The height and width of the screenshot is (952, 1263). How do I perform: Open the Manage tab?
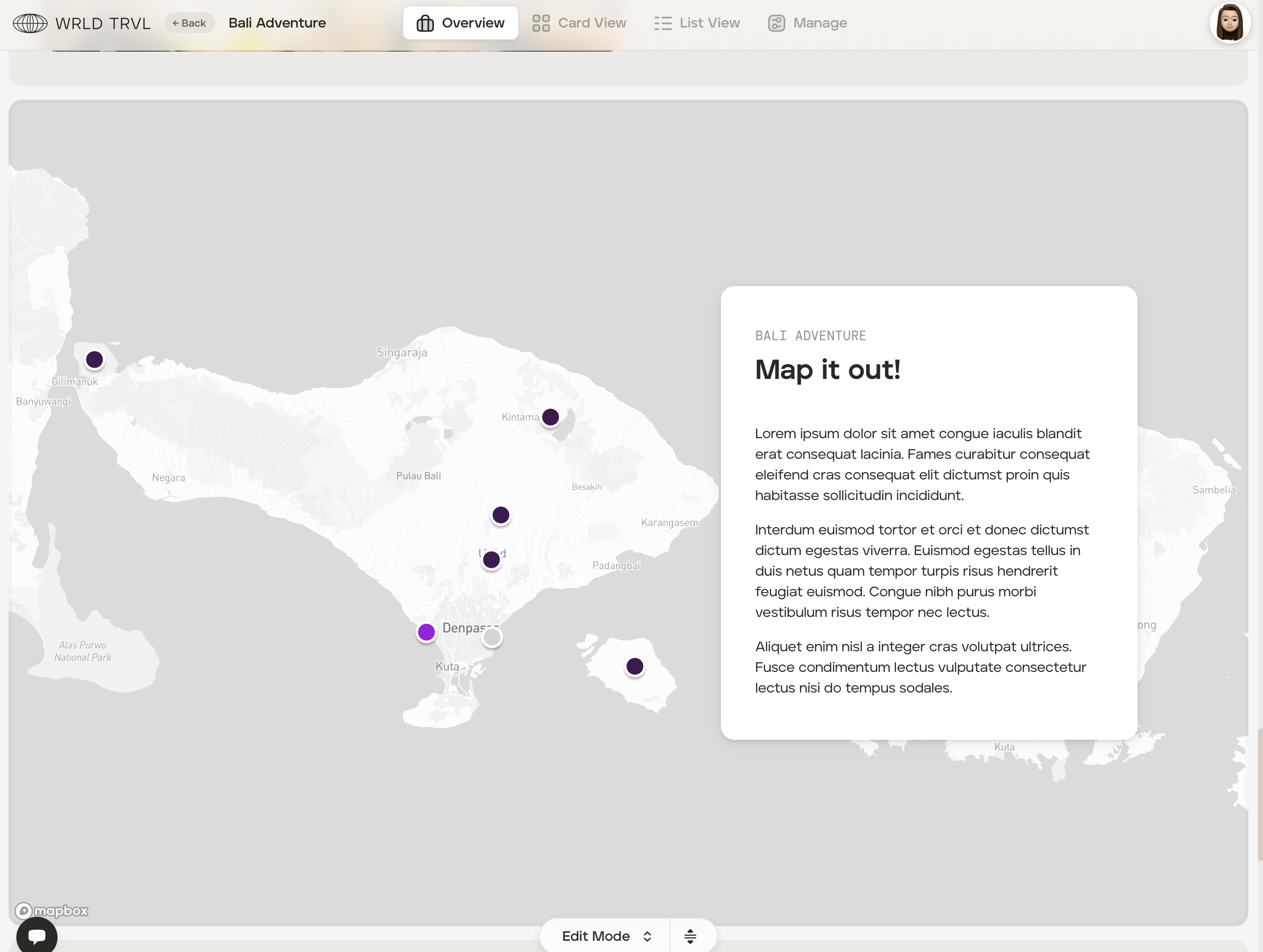807,24
